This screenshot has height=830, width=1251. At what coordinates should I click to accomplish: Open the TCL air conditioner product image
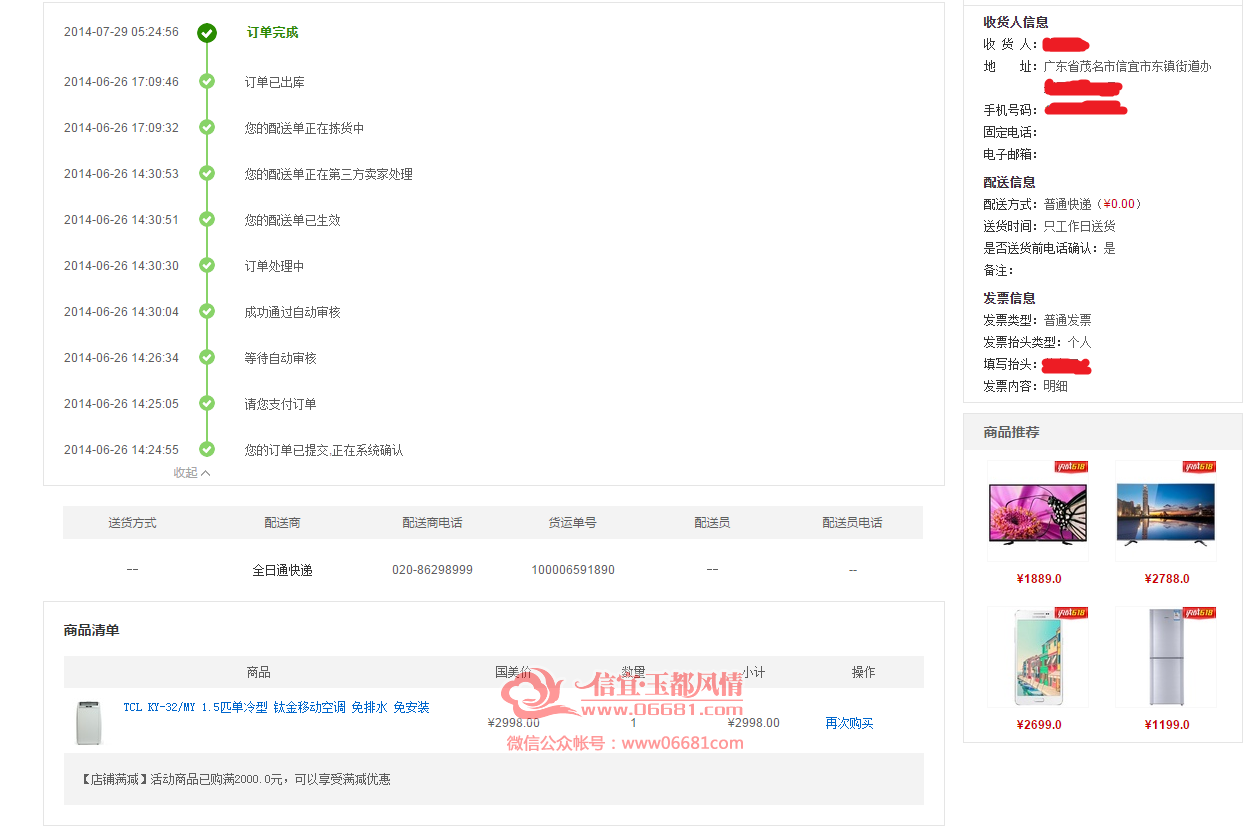coord(90,722)
